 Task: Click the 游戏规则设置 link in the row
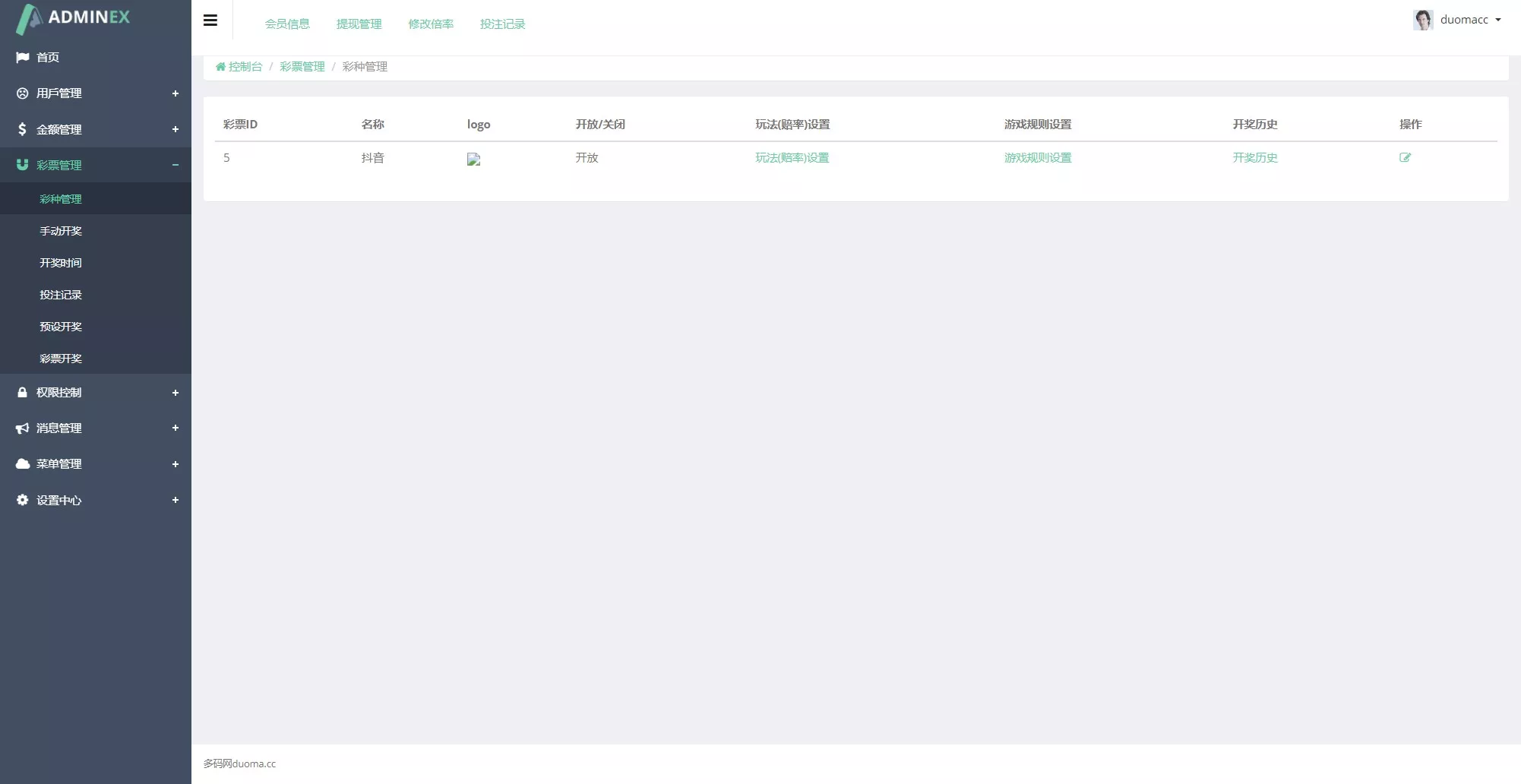coord(1037,158)
